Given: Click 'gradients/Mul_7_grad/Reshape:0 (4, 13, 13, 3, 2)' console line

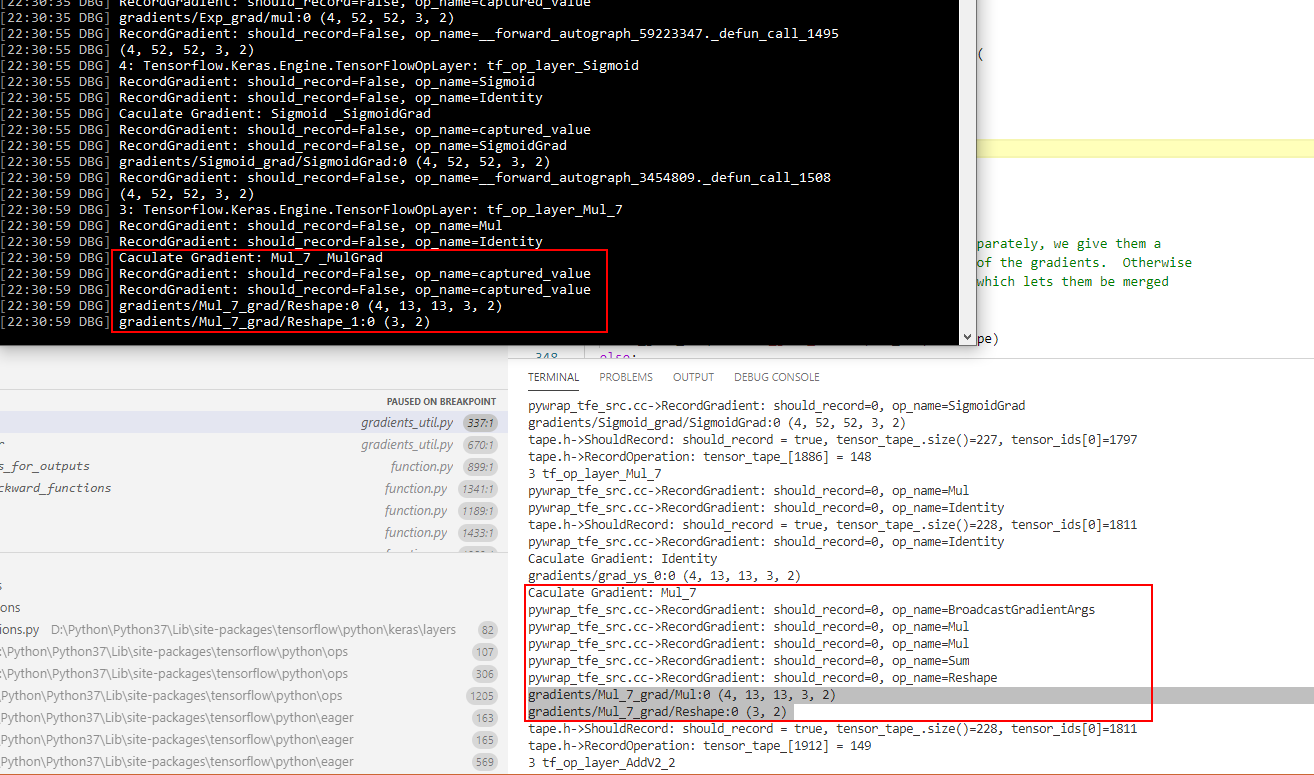Looking at the screenshot, I should (x=310, y=306).
